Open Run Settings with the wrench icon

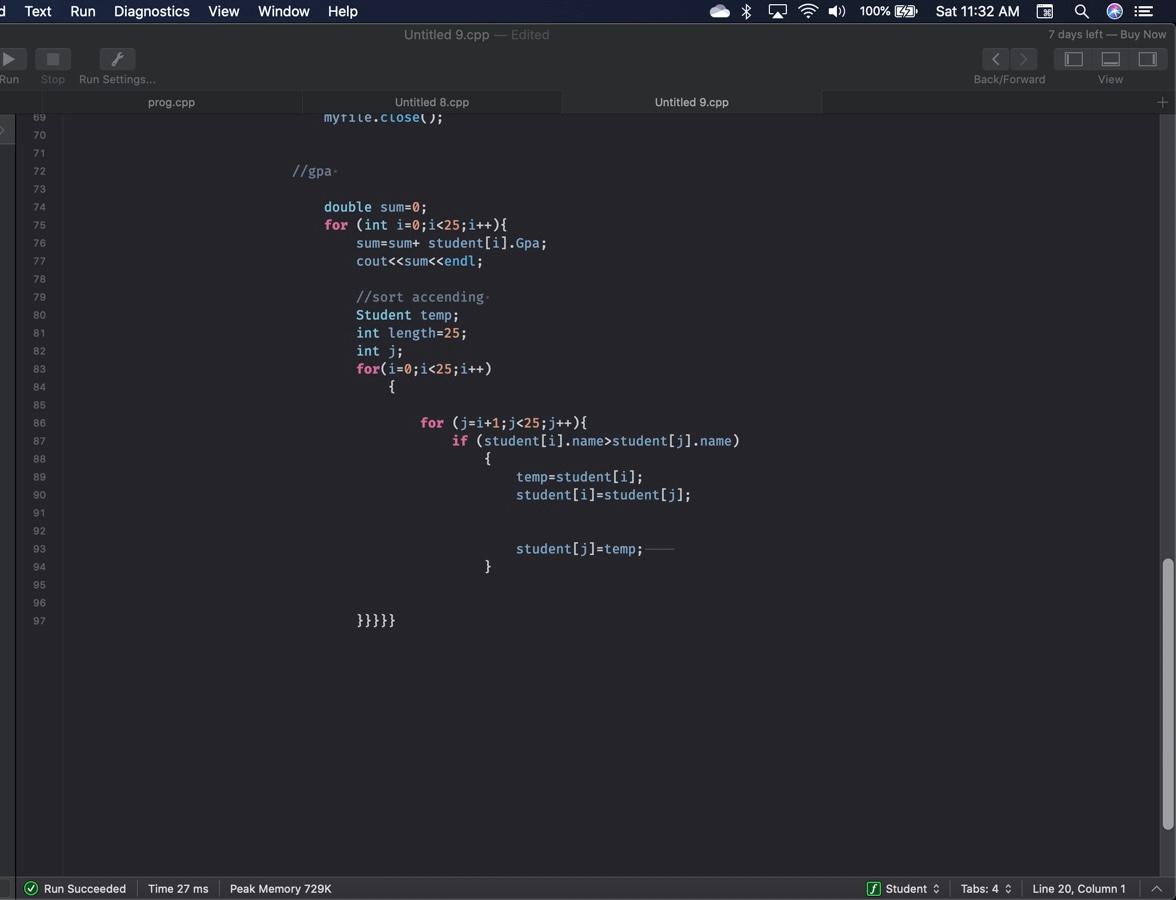[x=116, y=59]
